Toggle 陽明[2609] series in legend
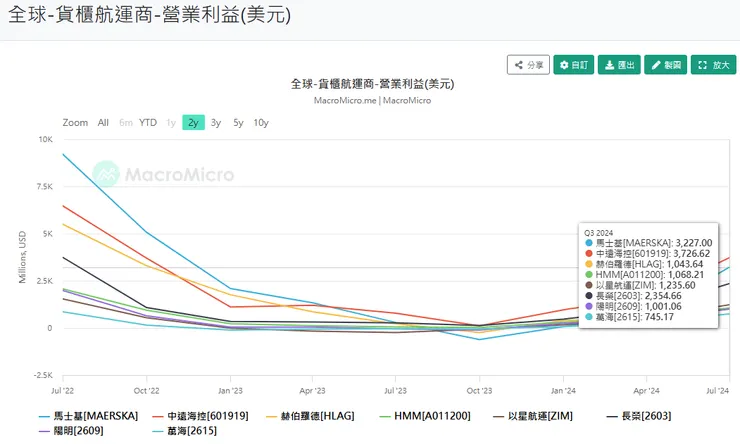Viewport: 740px width, 444px height. 71,431
